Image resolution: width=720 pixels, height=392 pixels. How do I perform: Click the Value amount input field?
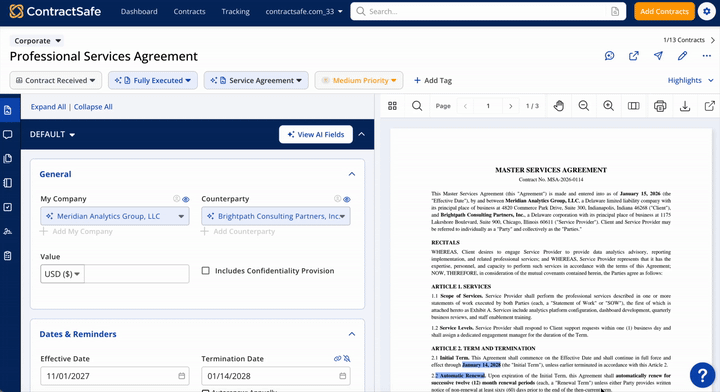tap(137, 274)
